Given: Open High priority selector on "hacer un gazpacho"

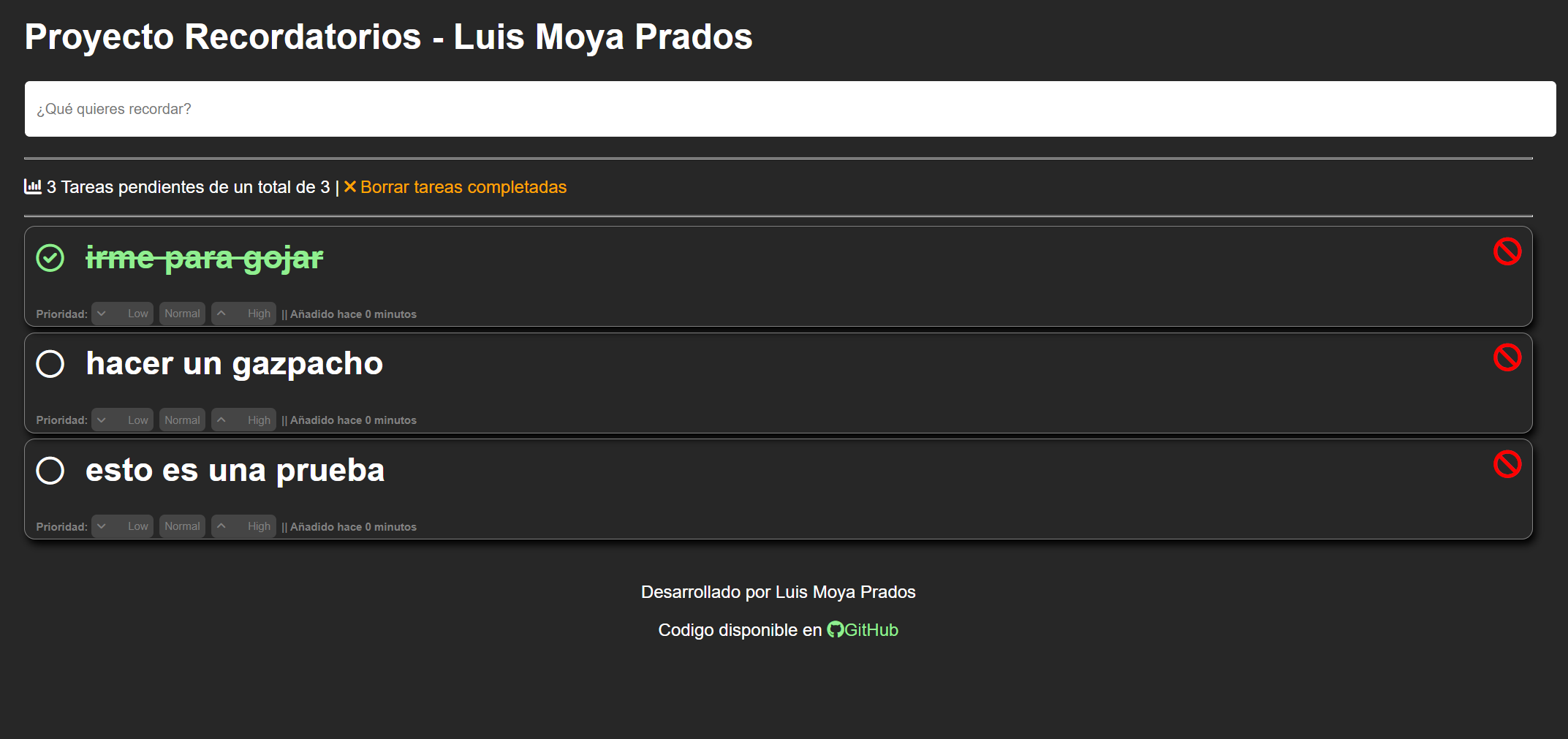Looking at the screenshot, I should click(243, 420).
